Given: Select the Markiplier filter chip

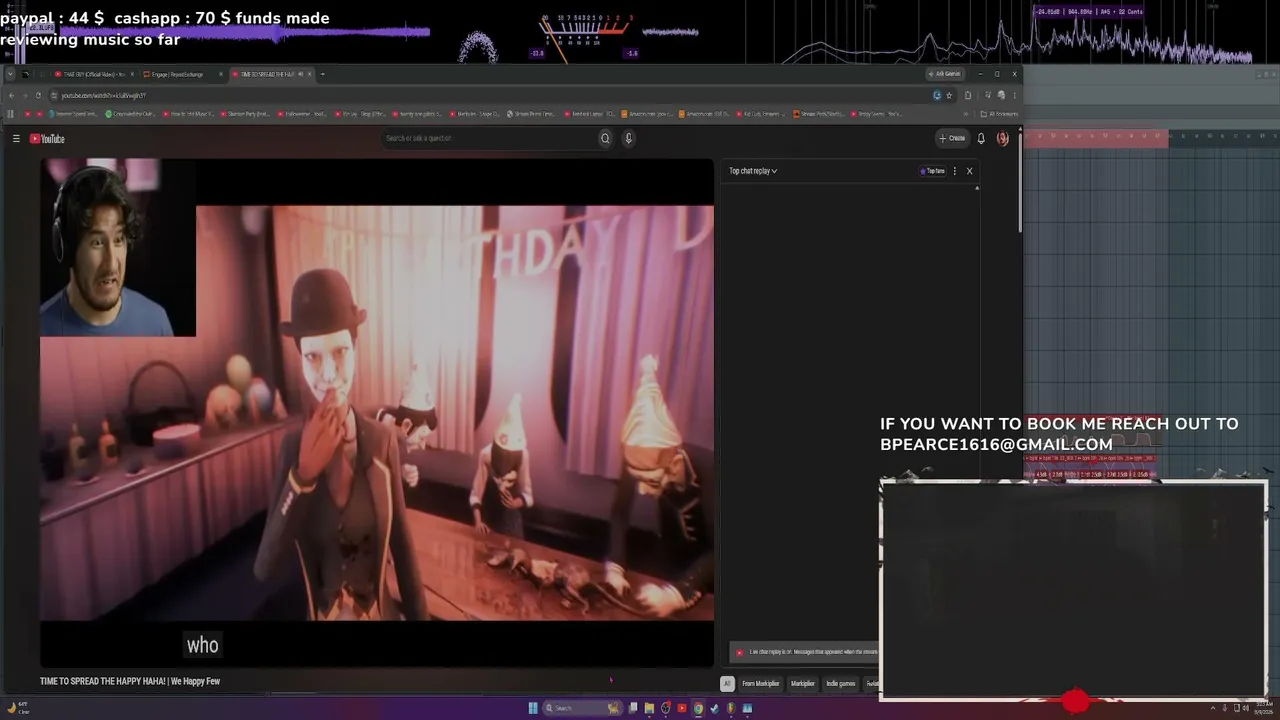Looking at the screenshot, I should 803,684.
